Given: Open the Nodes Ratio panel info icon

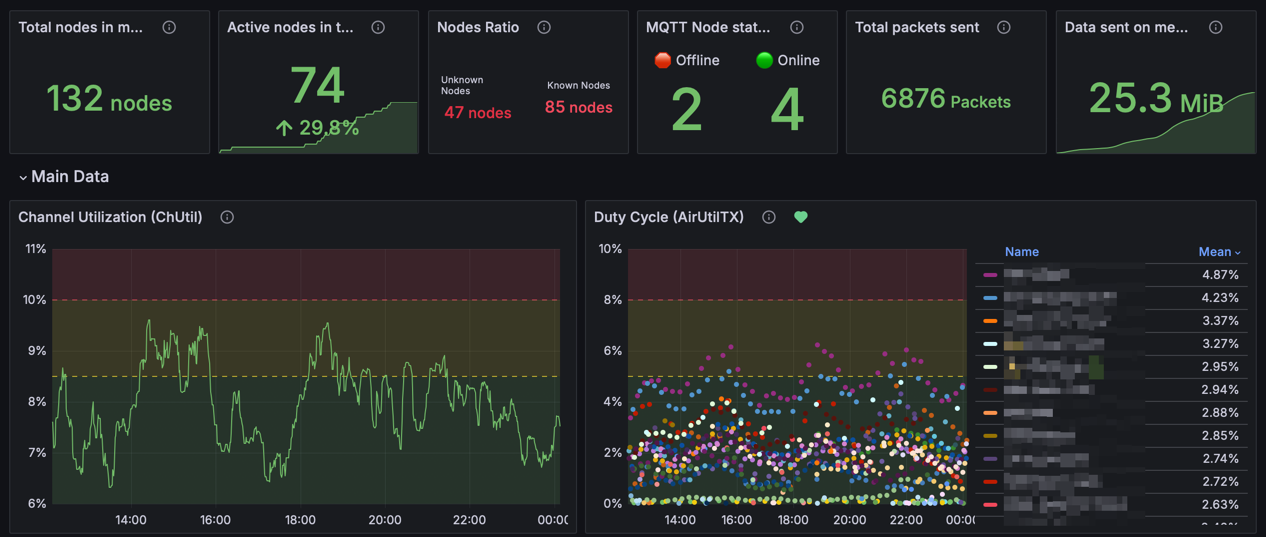Looking at the screenshot, I should [544, 28].
